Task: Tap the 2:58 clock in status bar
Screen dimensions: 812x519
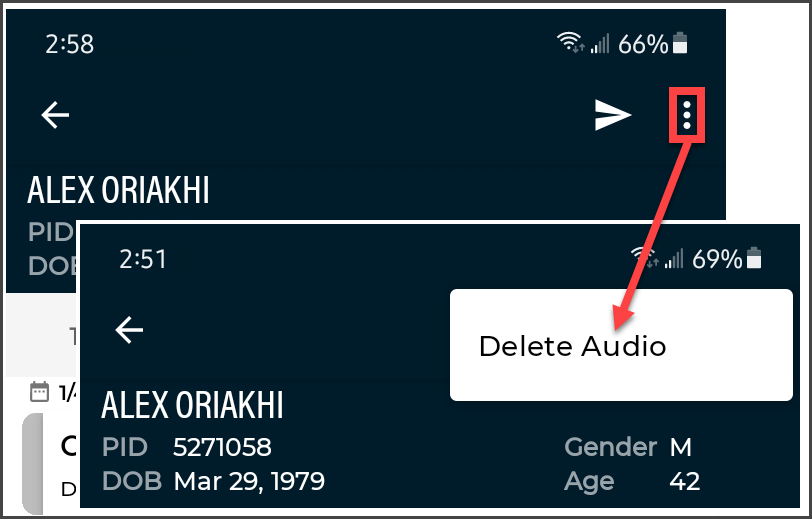Action: (70, 44)
